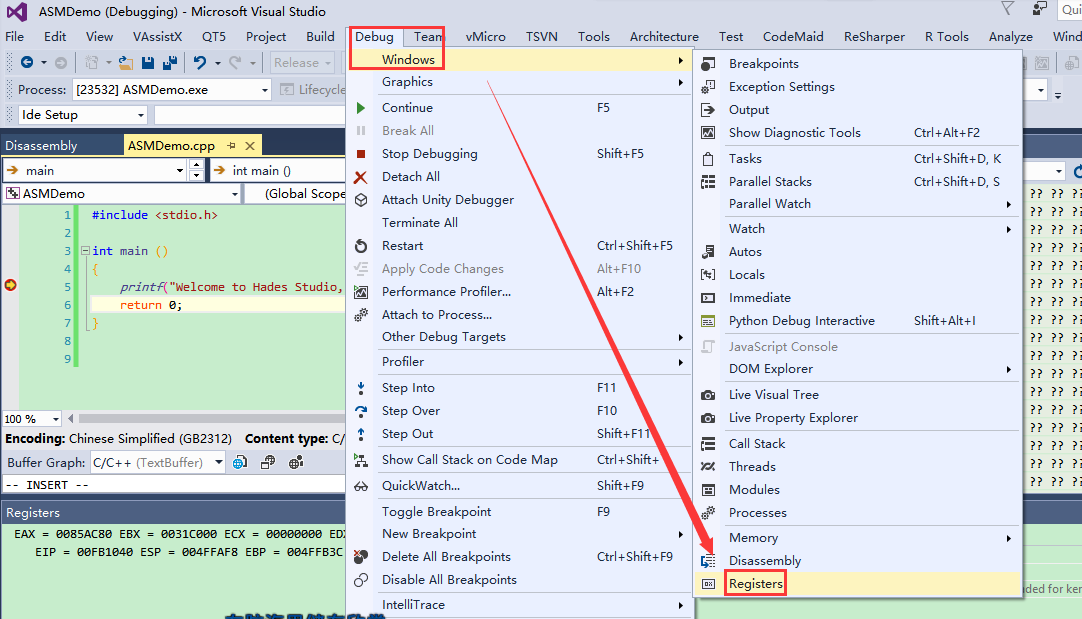Click the Restart debugging circular icon
This screenshot has height=619, width=1082.
coord(361,246)
